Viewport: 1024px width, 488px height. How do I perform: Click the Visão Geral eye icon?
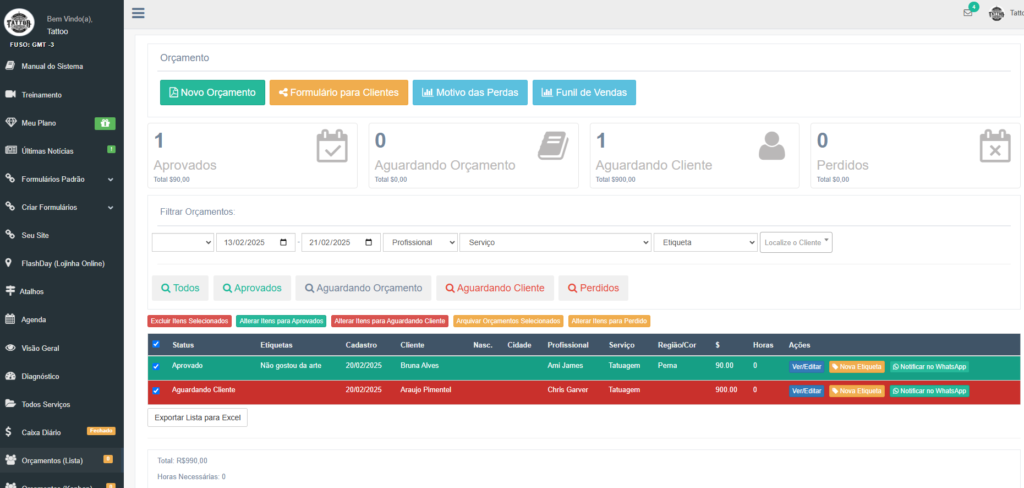10,348
